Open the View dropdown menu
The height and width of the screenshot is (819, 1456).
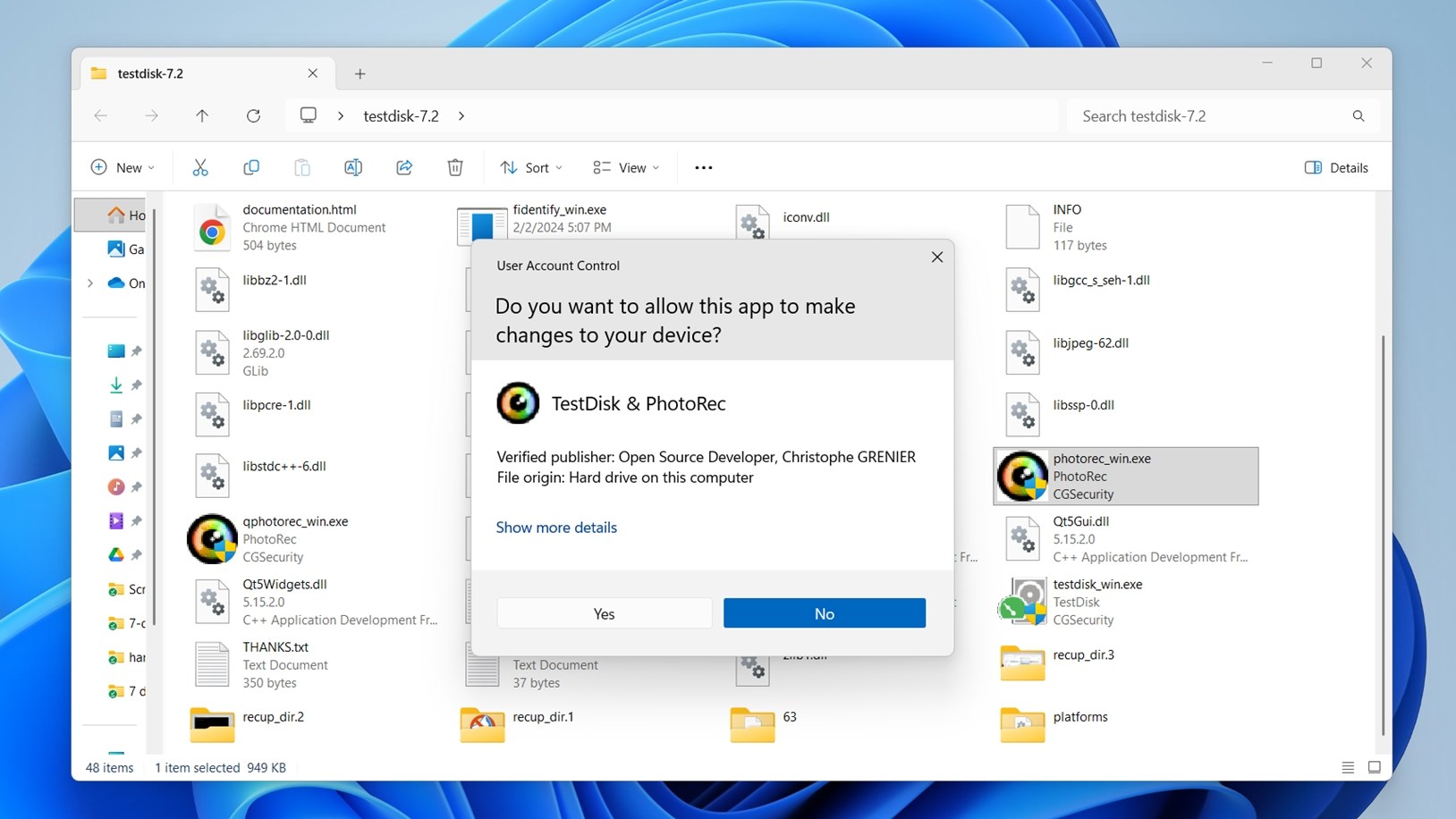coord(626,167)
